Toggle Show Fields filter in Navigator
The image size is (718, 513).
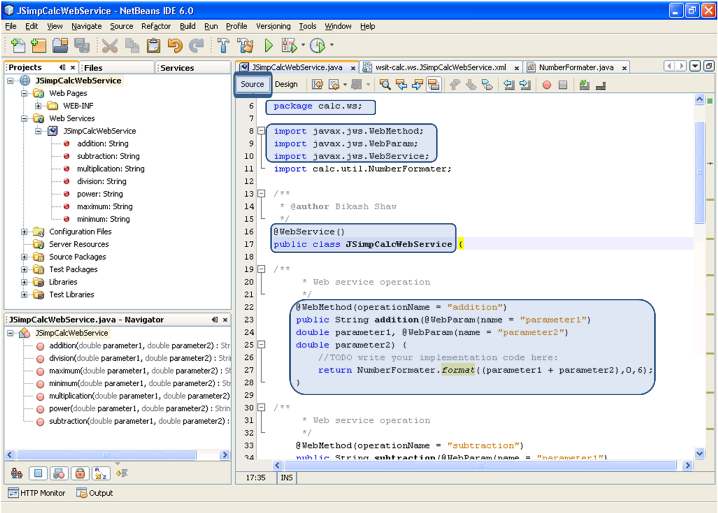(36, 473)
